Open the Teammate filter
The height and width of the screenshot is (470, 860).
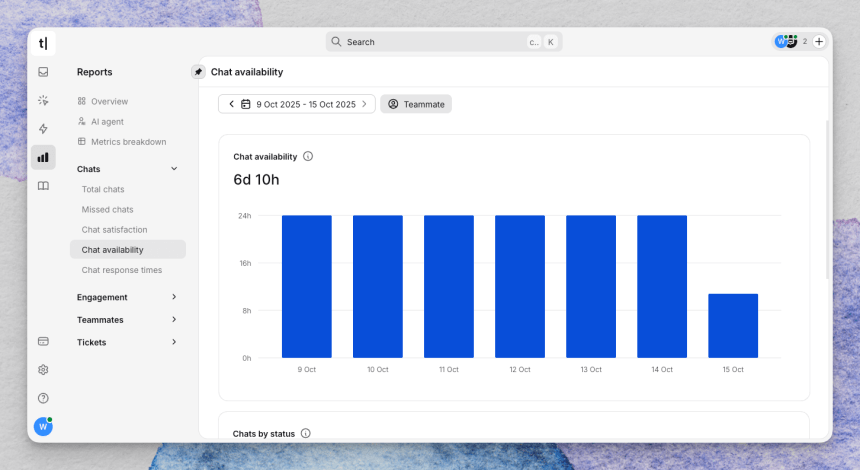coord(416,104)
